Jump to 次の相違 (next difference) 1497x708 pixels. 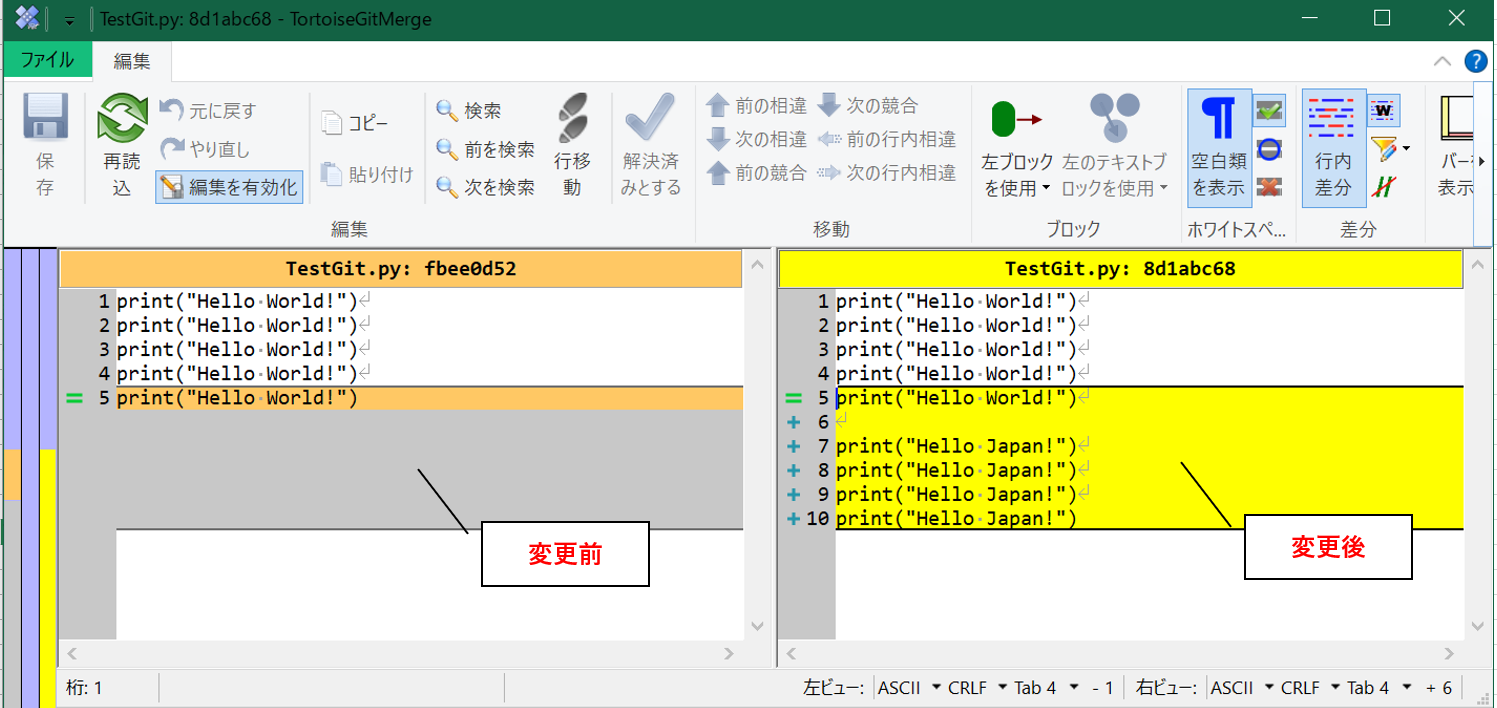(757, 139)
